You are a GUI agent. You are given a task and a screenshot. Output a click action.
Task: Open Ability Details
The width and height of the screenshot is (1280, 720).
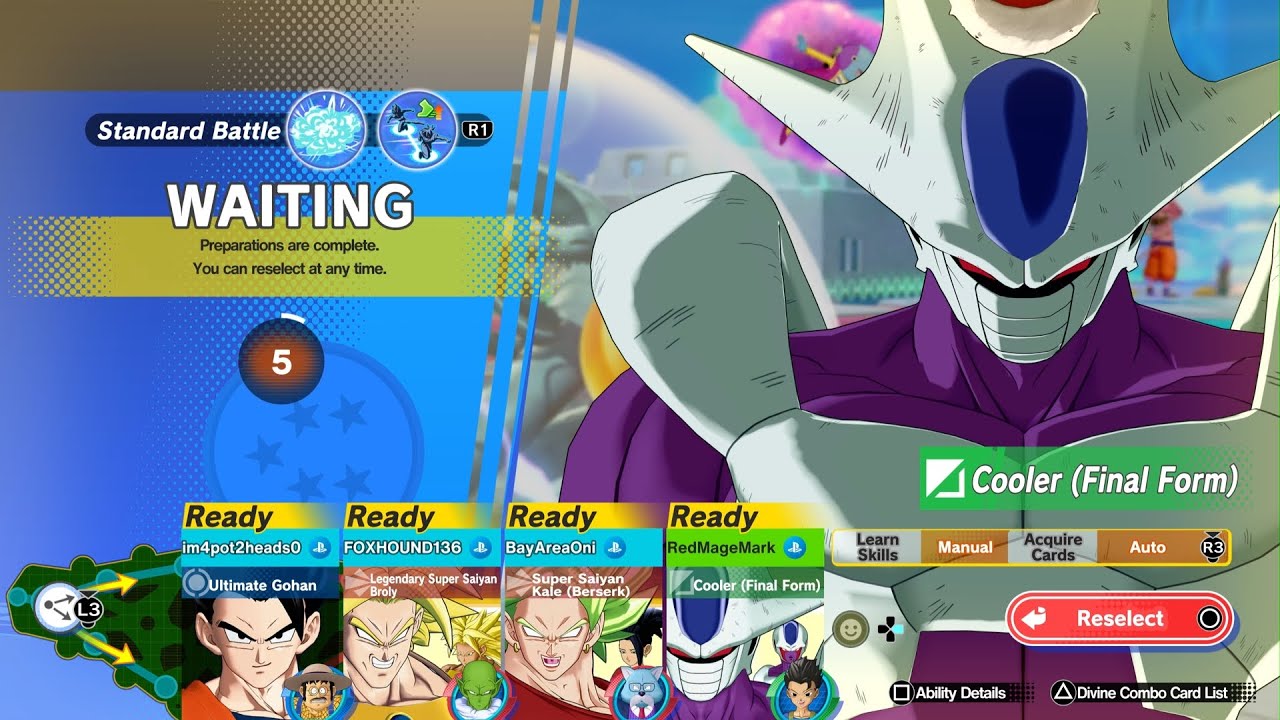pyautogui.click(x=949, y=692)
